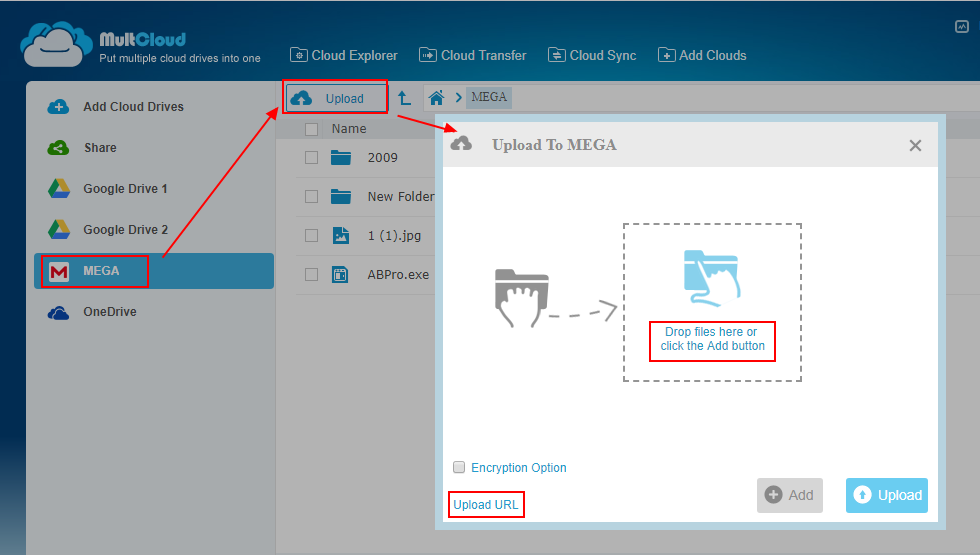The width and height of the screenshot is (980, 555).
Task: Click the dialog title cloud upload icon
Action: pyautogui.click(x=461, y=144)
